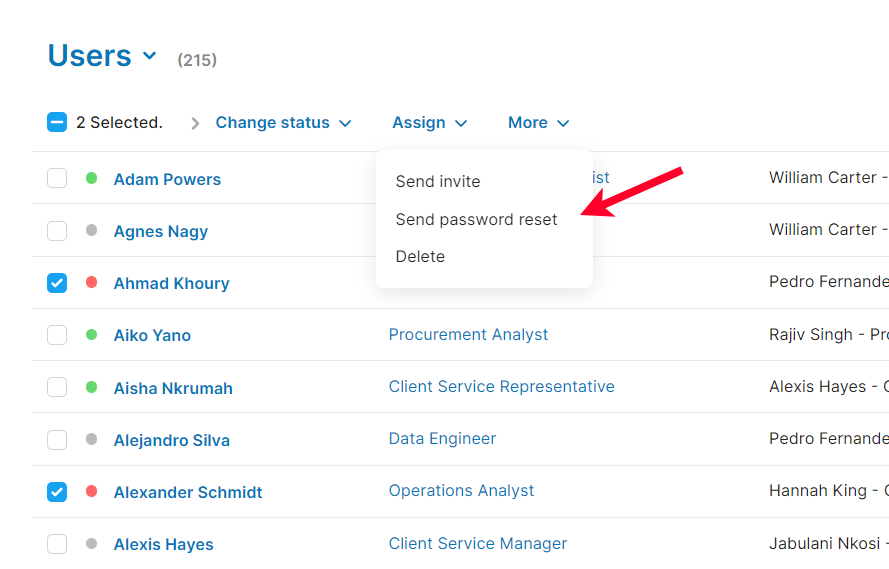The image size is (889, 569).
Task: Collapse the More dropdown menu
Action: (x=538, y=123)
